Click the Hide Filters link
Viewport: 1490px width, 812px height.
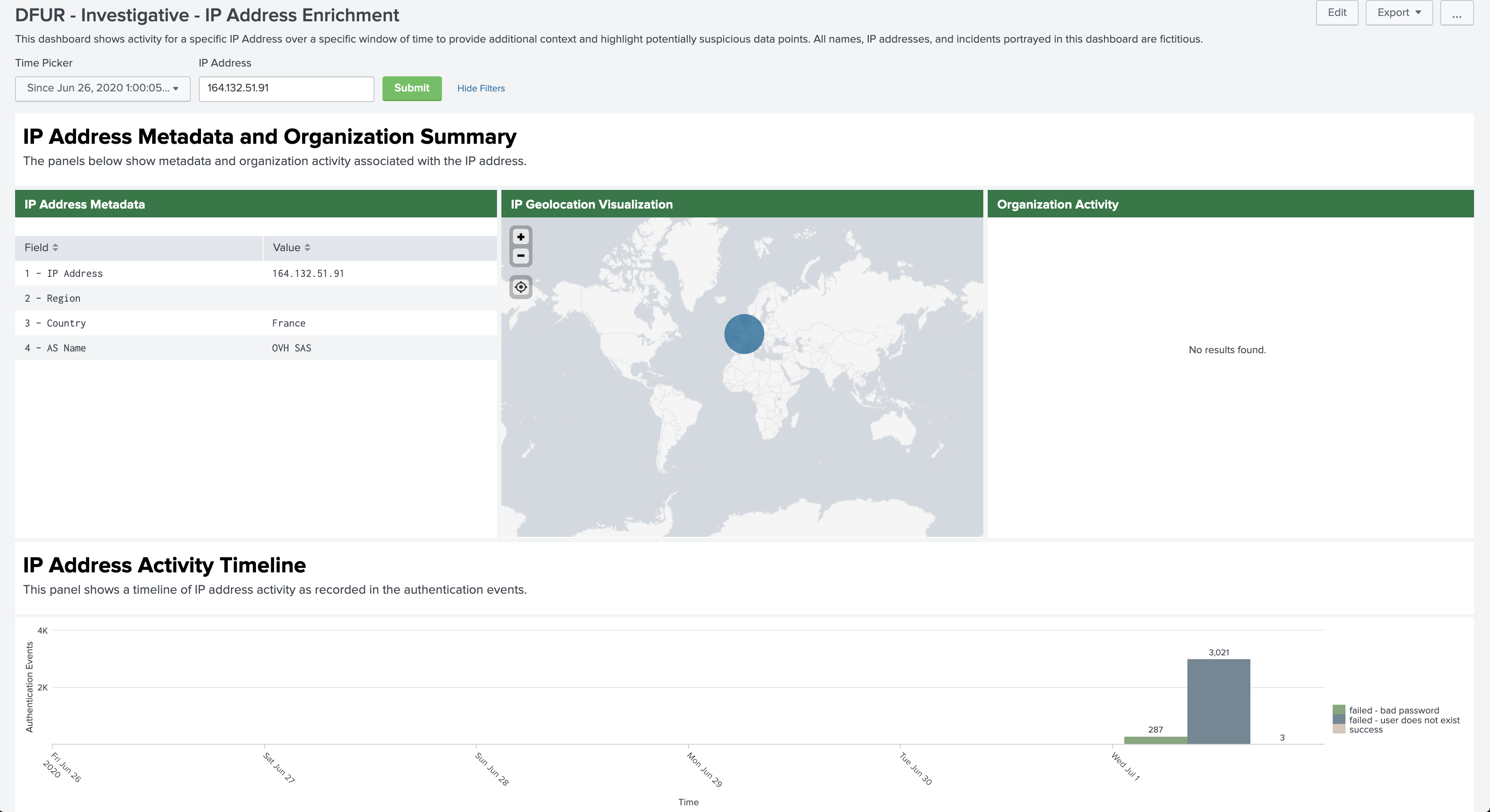[x=481, y=88]
